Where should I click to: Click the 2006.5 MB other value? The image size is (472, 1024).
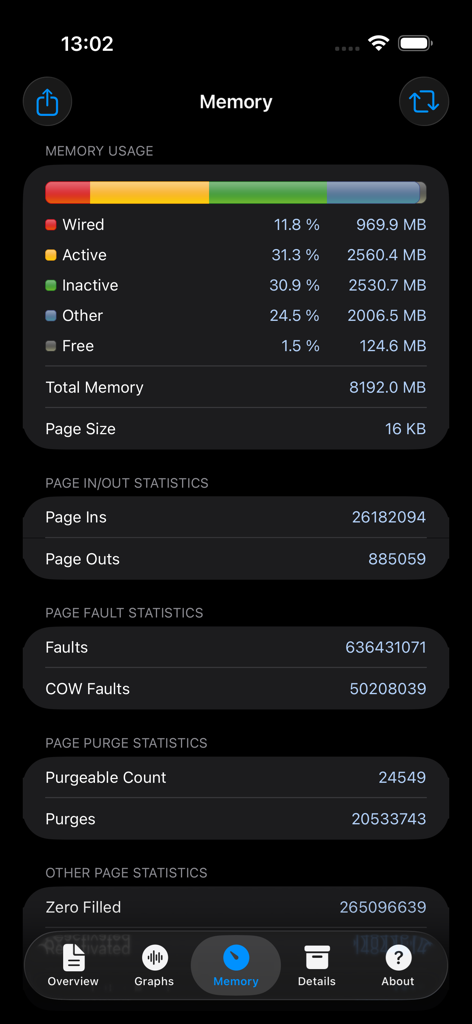[386, 315]
